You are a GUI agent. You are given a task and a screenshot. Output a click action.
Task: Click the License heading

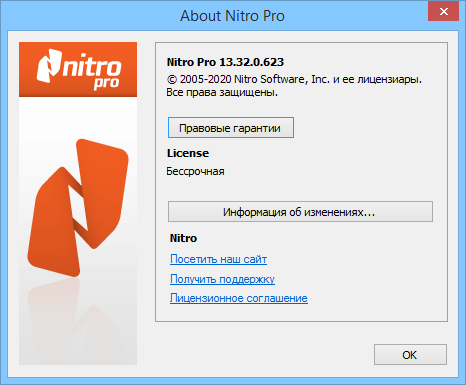[188, 153]
